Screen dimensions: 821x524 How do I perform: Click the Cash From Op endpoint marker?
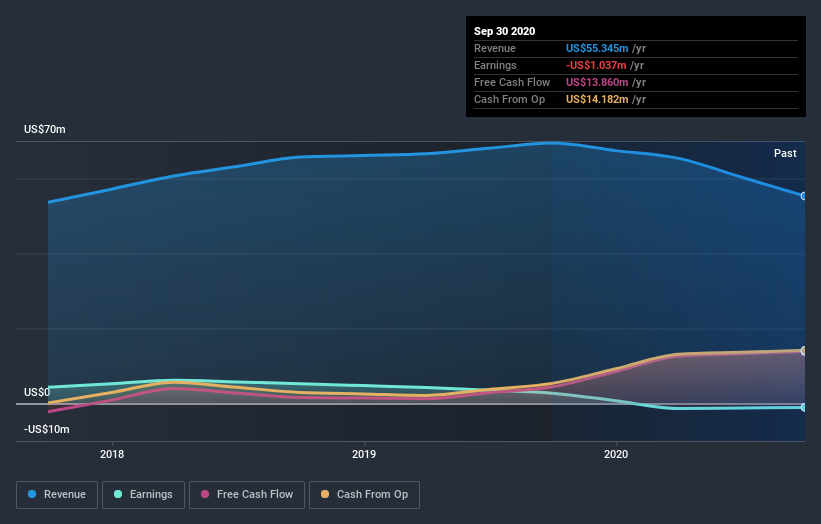804,350
